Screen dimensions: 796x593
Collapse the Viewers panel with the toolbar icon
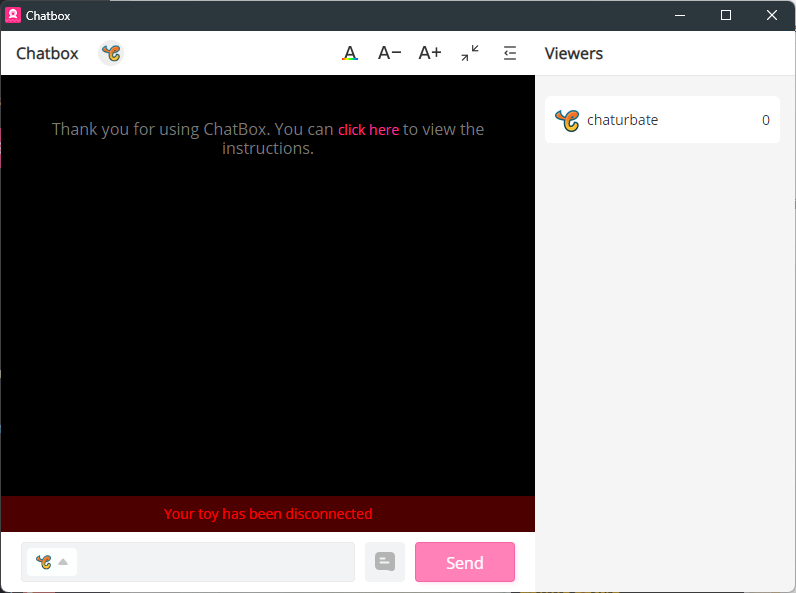510,54
